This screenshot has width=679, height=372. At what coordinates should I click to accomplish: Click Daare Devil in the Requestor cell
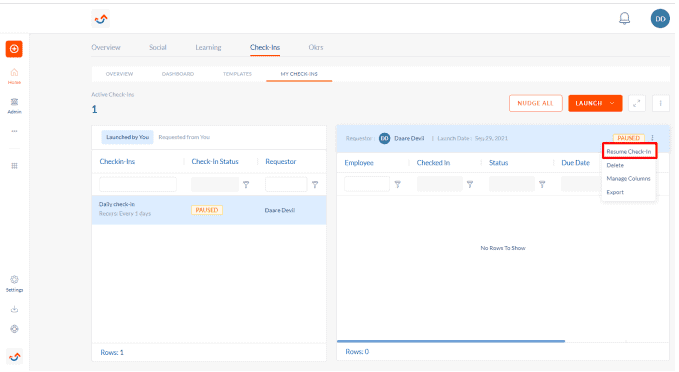pos(280,210)
